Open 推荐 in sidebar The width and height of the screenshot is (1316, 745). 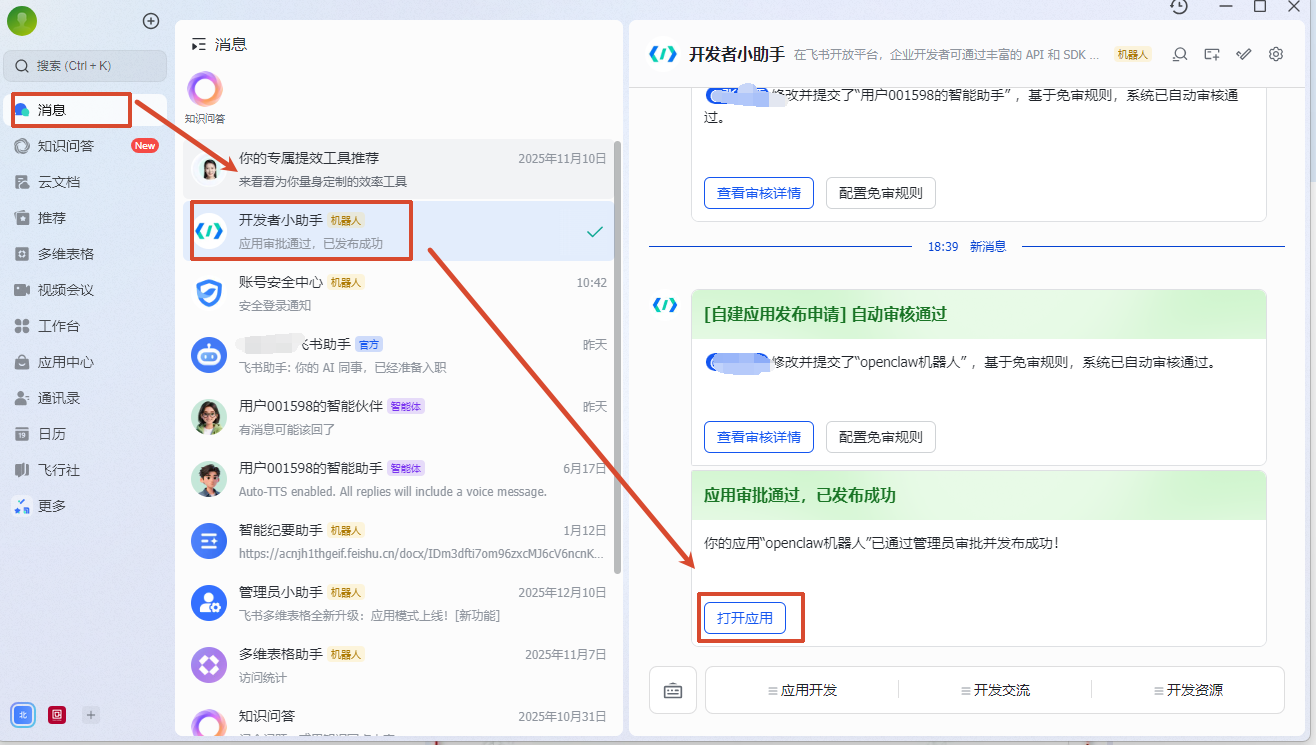84,218
